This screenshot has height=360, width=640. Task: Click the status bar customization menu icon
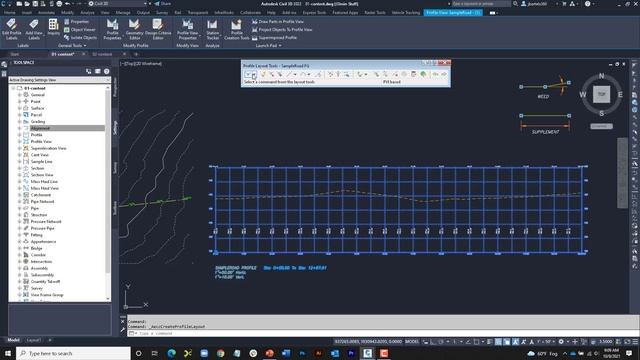[x=635, y=342]
